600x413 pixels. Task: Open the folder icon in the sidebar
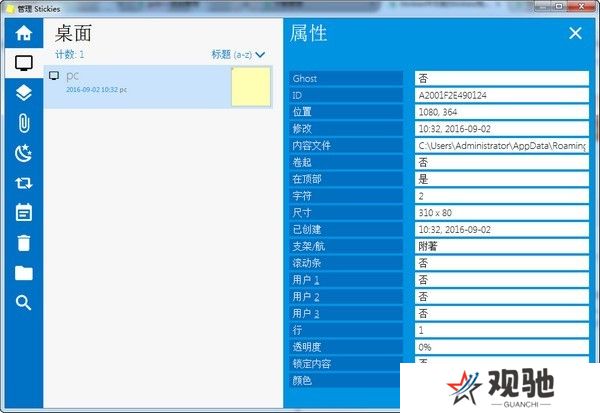coord(24,273)
